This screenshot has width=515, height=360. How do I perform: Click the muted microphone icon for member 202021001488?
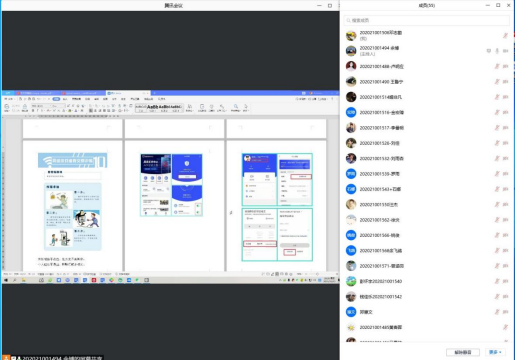pos(497,66)
